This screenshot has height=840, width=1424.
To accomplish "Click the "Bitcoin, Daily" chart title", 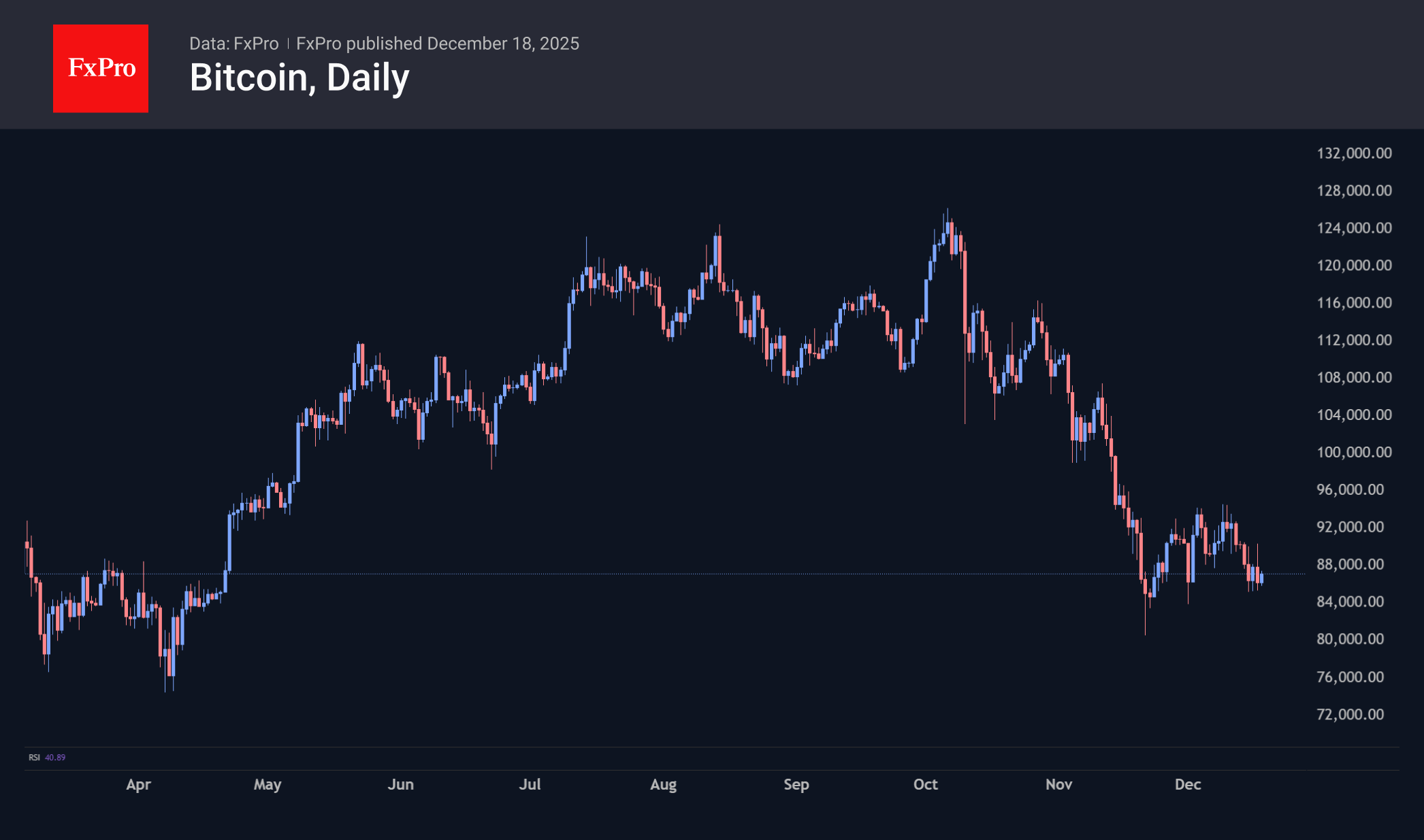I will coord(300,78).
